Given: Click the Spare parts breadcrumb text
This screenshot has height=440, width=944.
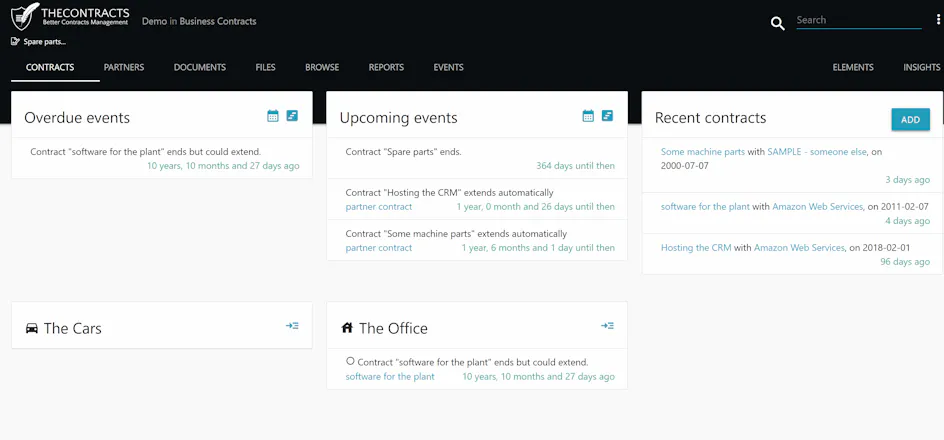Looking at the screenshot, I should pos(45,42).
